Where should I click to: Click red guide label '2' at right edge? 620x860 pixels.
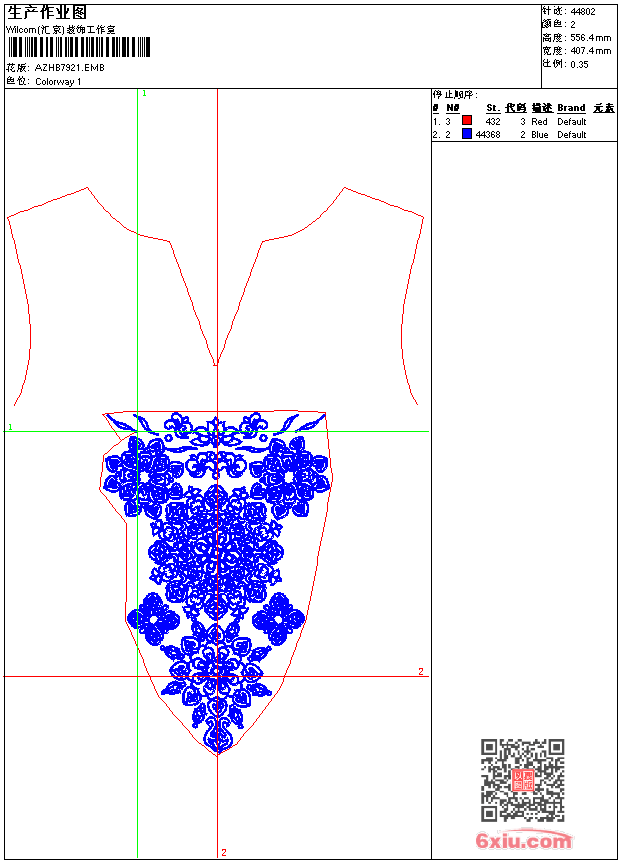[421, 671]
